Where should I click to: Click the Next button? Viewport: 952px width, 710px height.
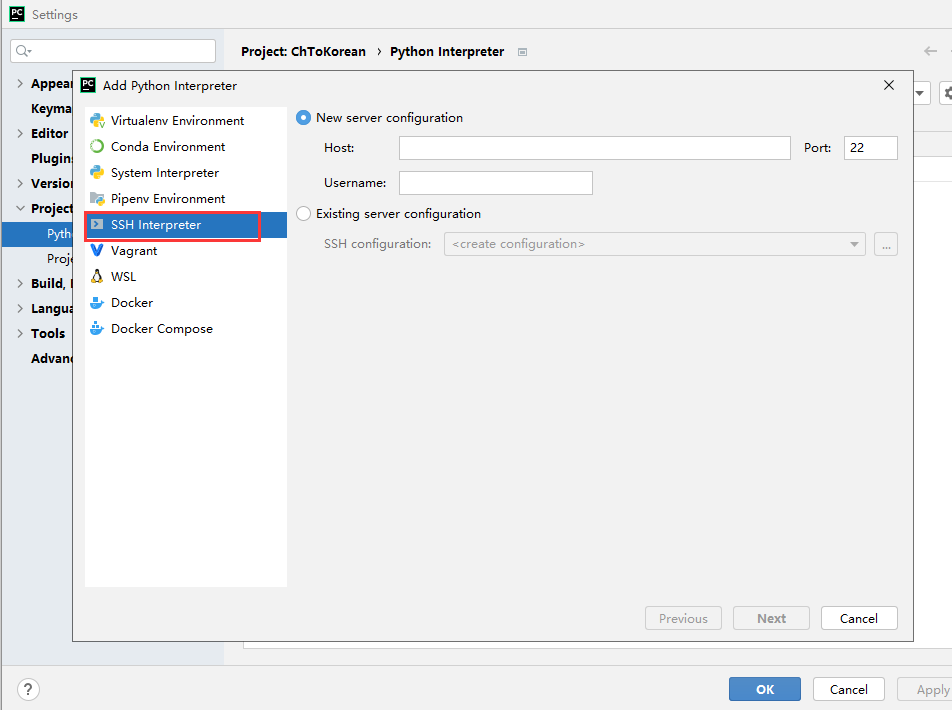click(771, 618)
